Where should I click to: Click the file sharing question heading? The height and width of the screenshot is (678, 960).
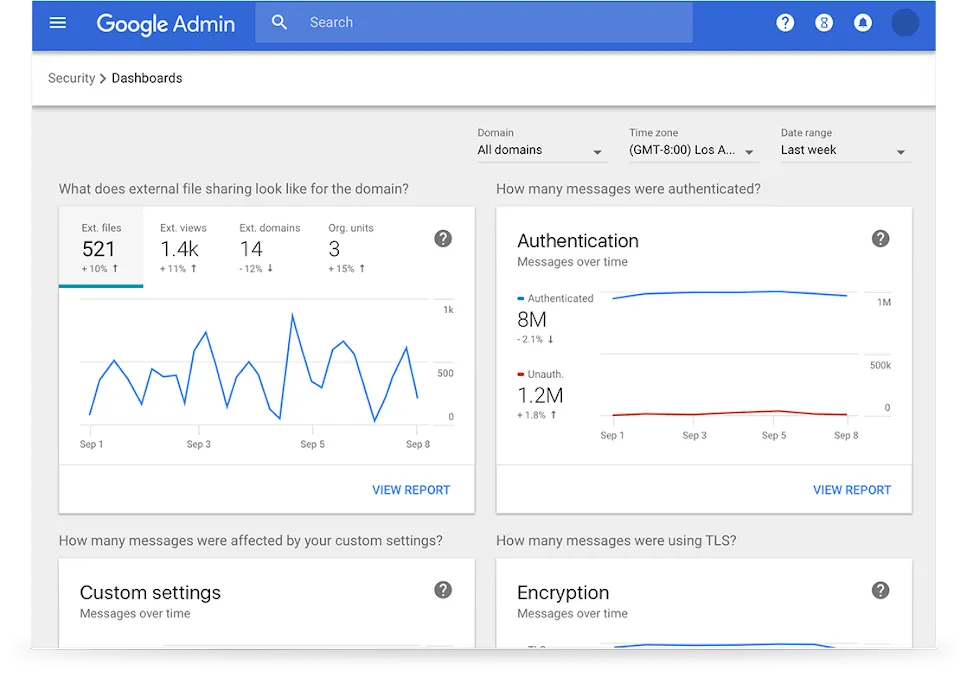point(233,189)
